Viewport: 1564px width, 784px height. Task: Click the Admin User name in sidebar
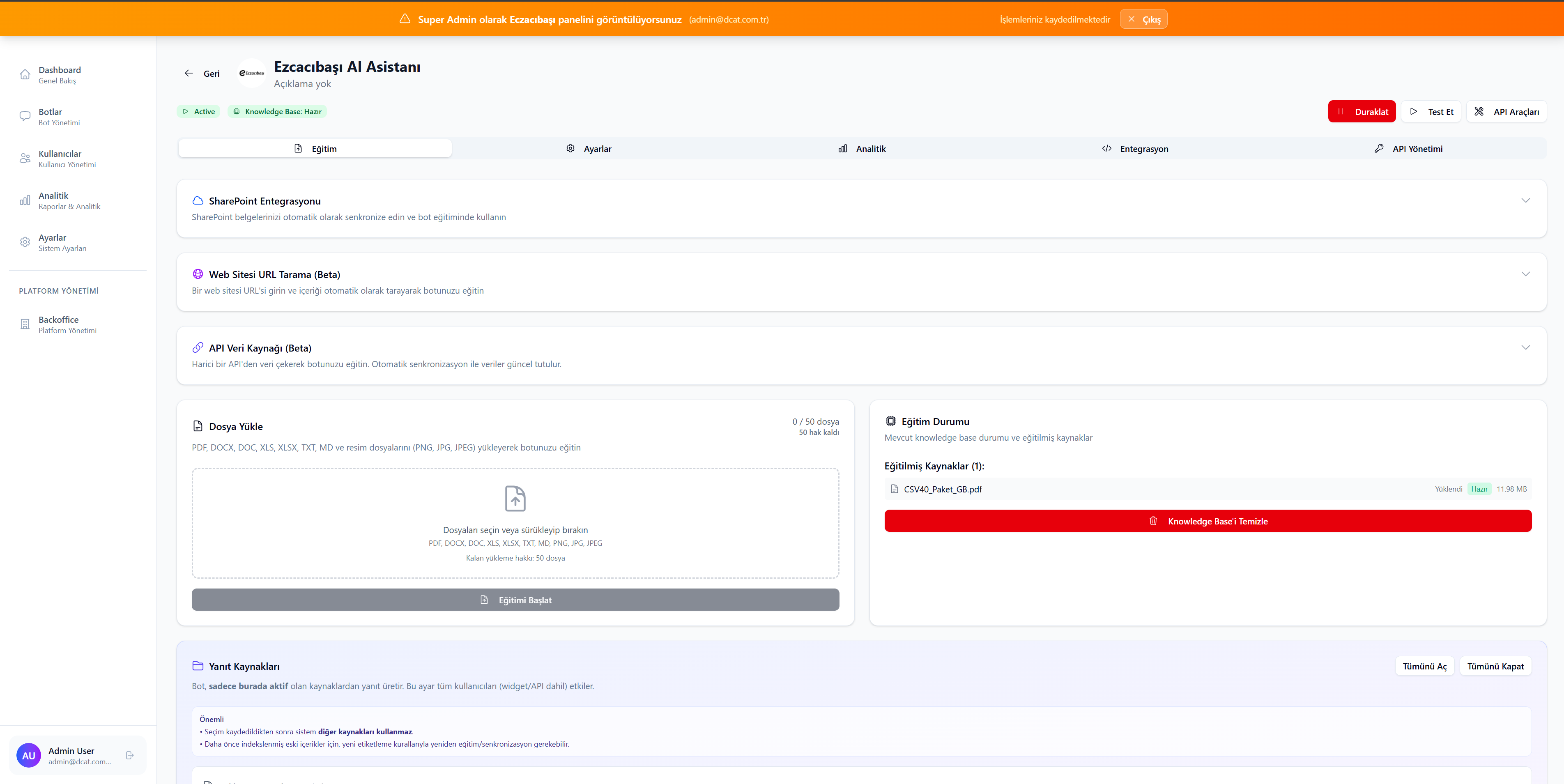(x=71, y=751)
